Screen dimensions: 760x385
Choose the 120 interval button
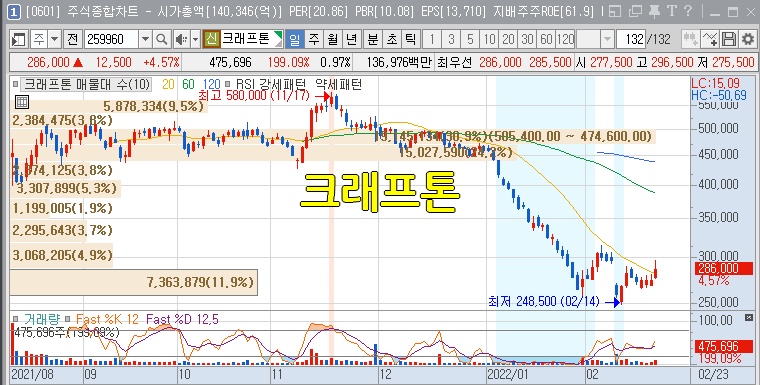tap(565, 39)
